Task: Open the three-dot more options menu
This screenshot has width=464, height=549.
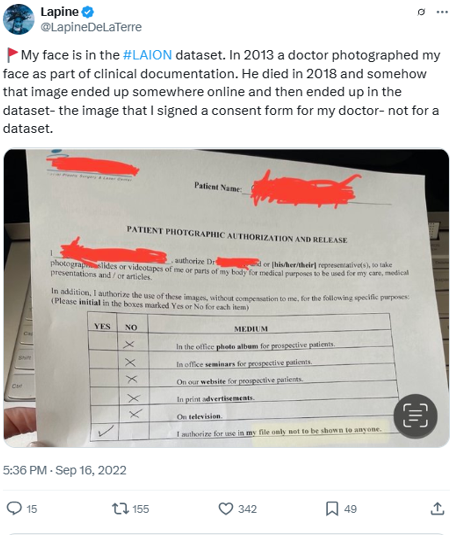Action: [442, 12]
